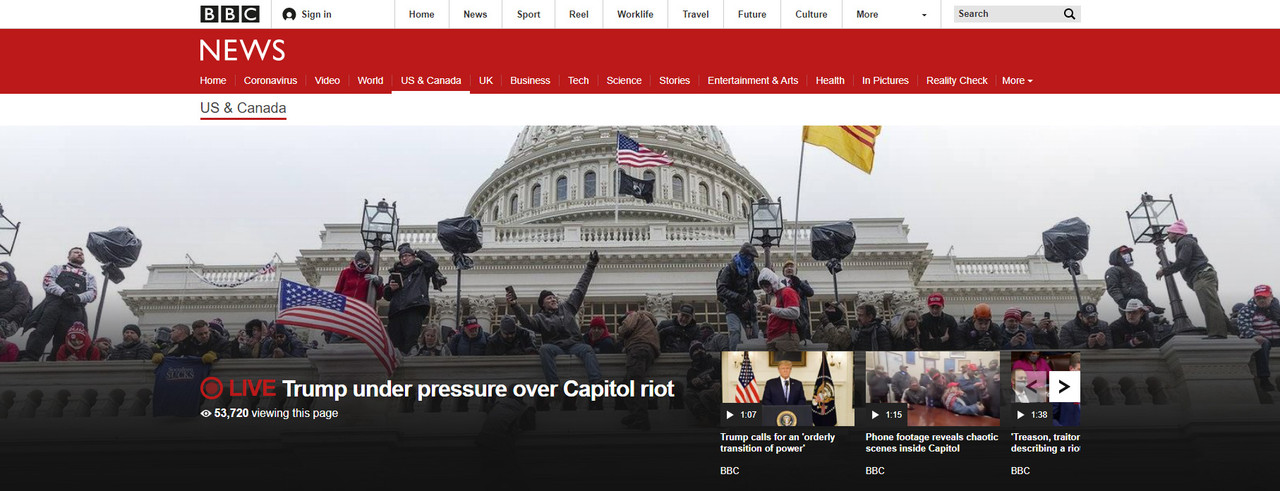
Task: Open Worklife in top bar
Action: point(635,14)
